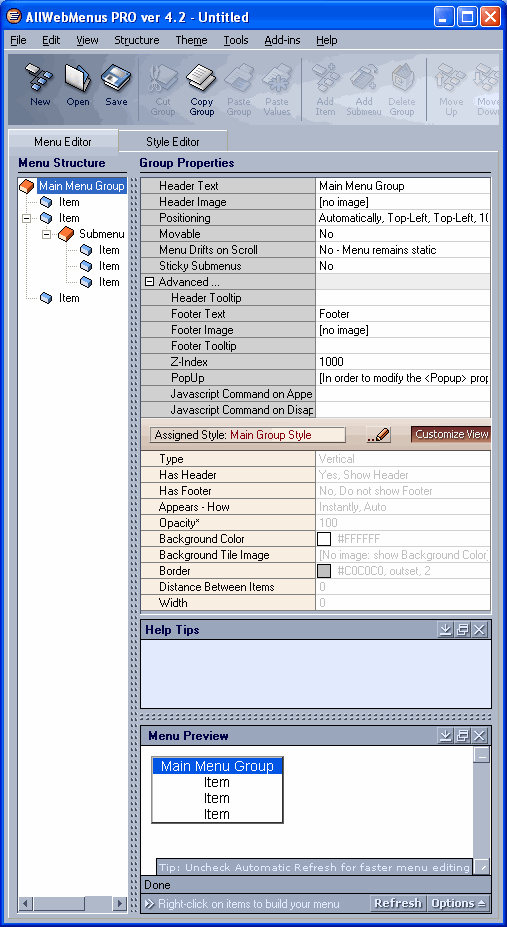Dock the Help Tips panel arrow icon
Image resolution: width=507 pixels, height=927 pixels.
pyautogui.click(x=445, y=630)
